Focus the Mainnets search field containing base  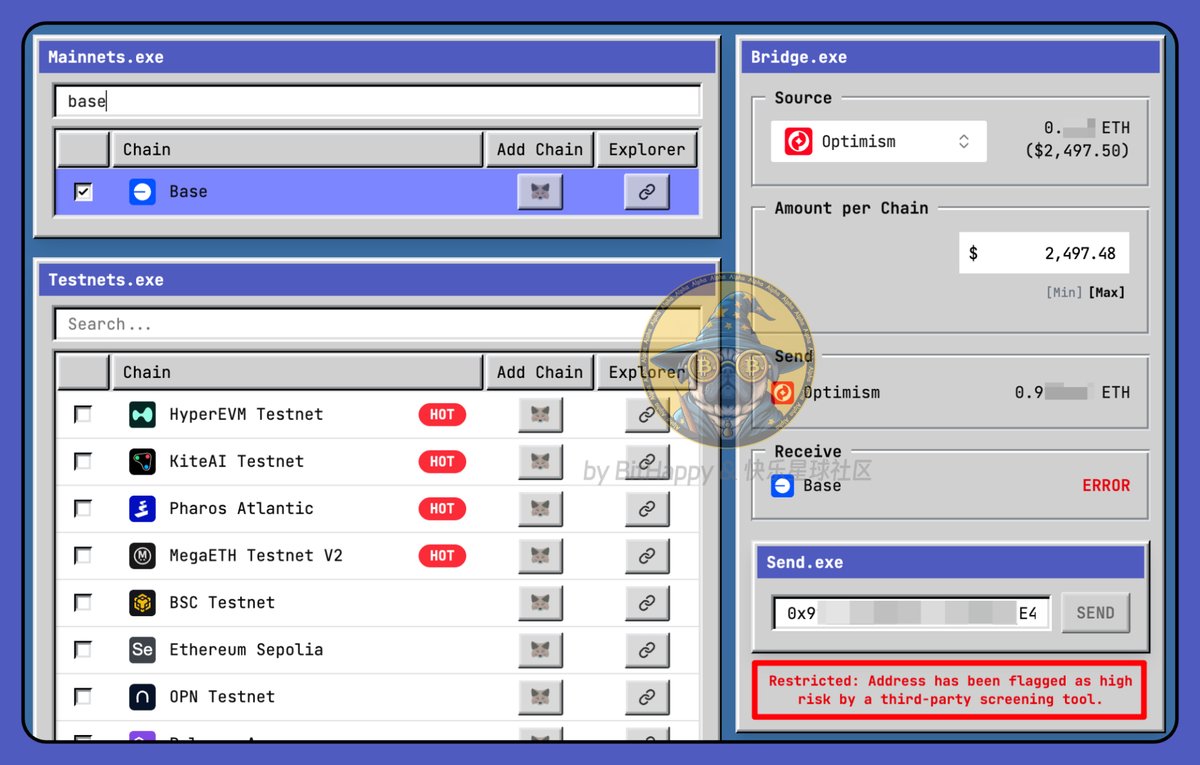pos(377,101)
